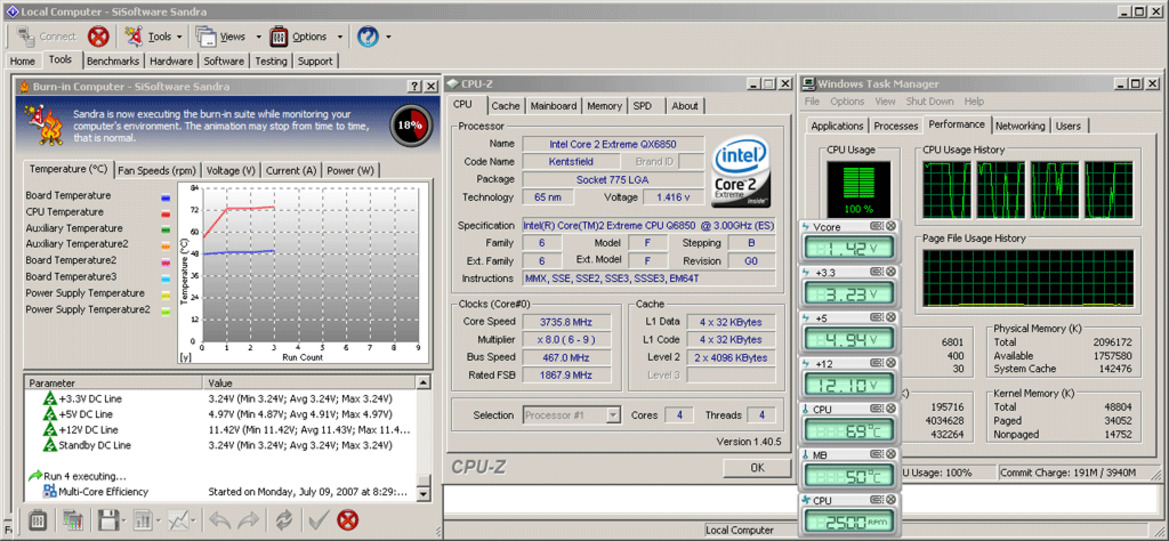Expand the Help icon dropdown arrow
The height and width of the screenshot is (541, 1169).
(x=388, y=37)
